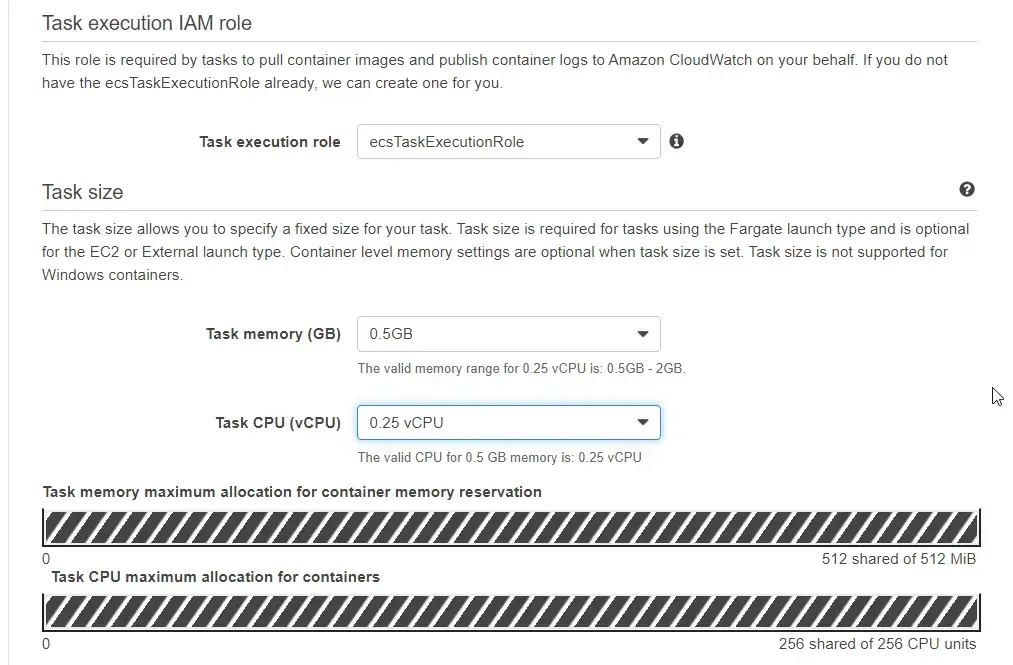The image size is (1013, 665).
Task: Click the 0.25 vCPU value field
Action: tap(450, 422)
